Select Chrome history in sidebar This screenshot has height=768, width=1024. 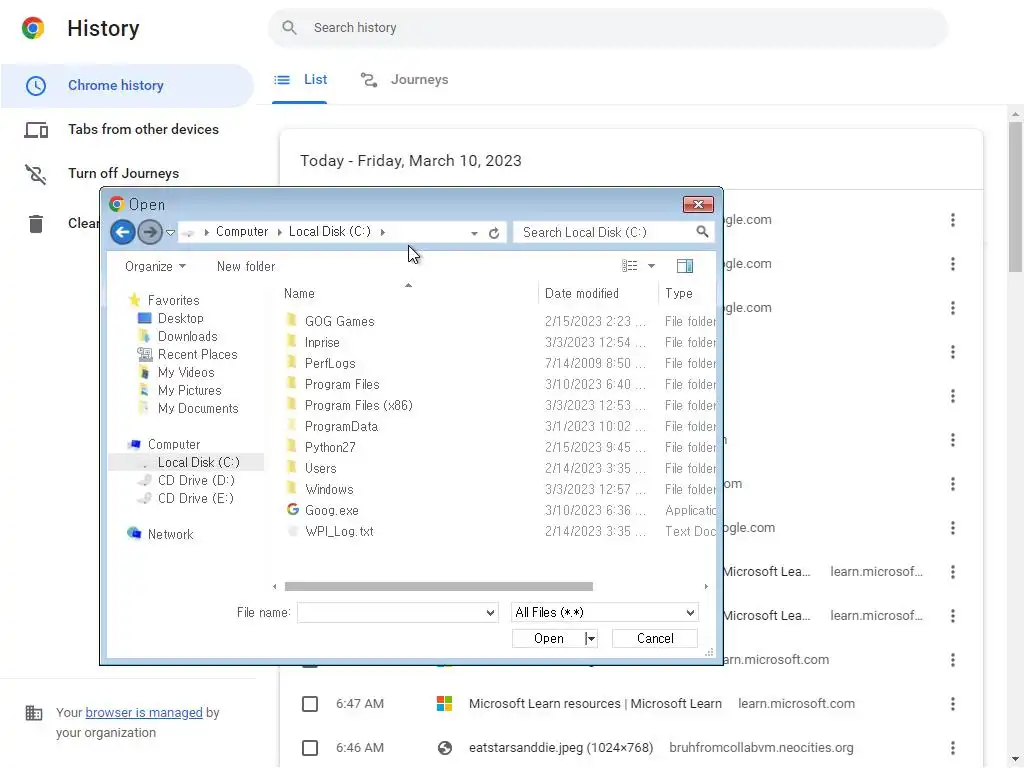127,86
